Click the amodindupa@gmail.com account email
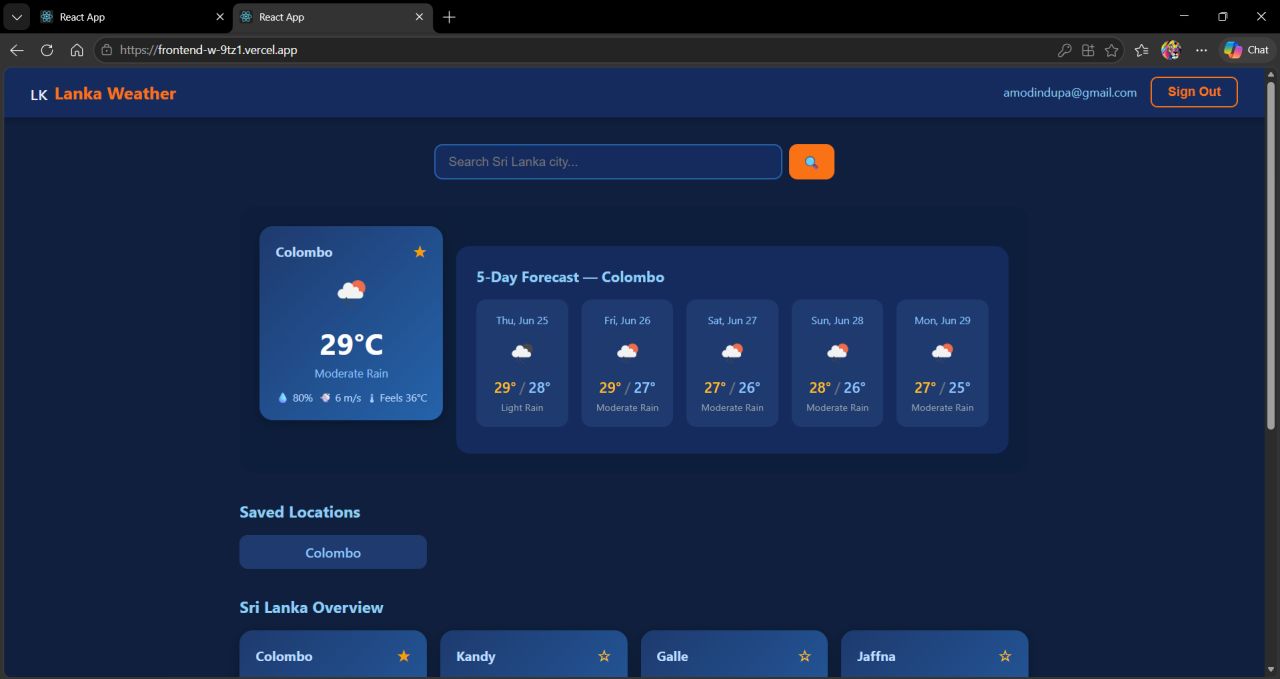1280x679 pixels. tap(1070, 93)
